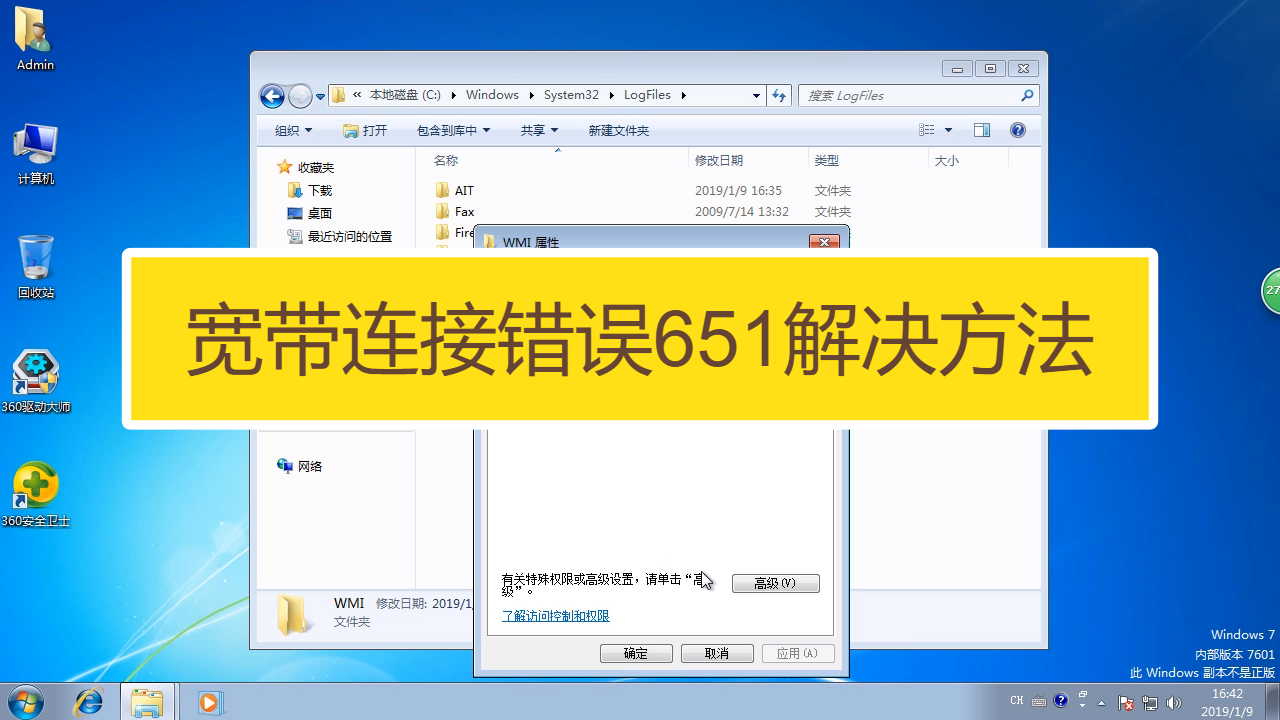Click the Explorer help icon

[1017, 129]
